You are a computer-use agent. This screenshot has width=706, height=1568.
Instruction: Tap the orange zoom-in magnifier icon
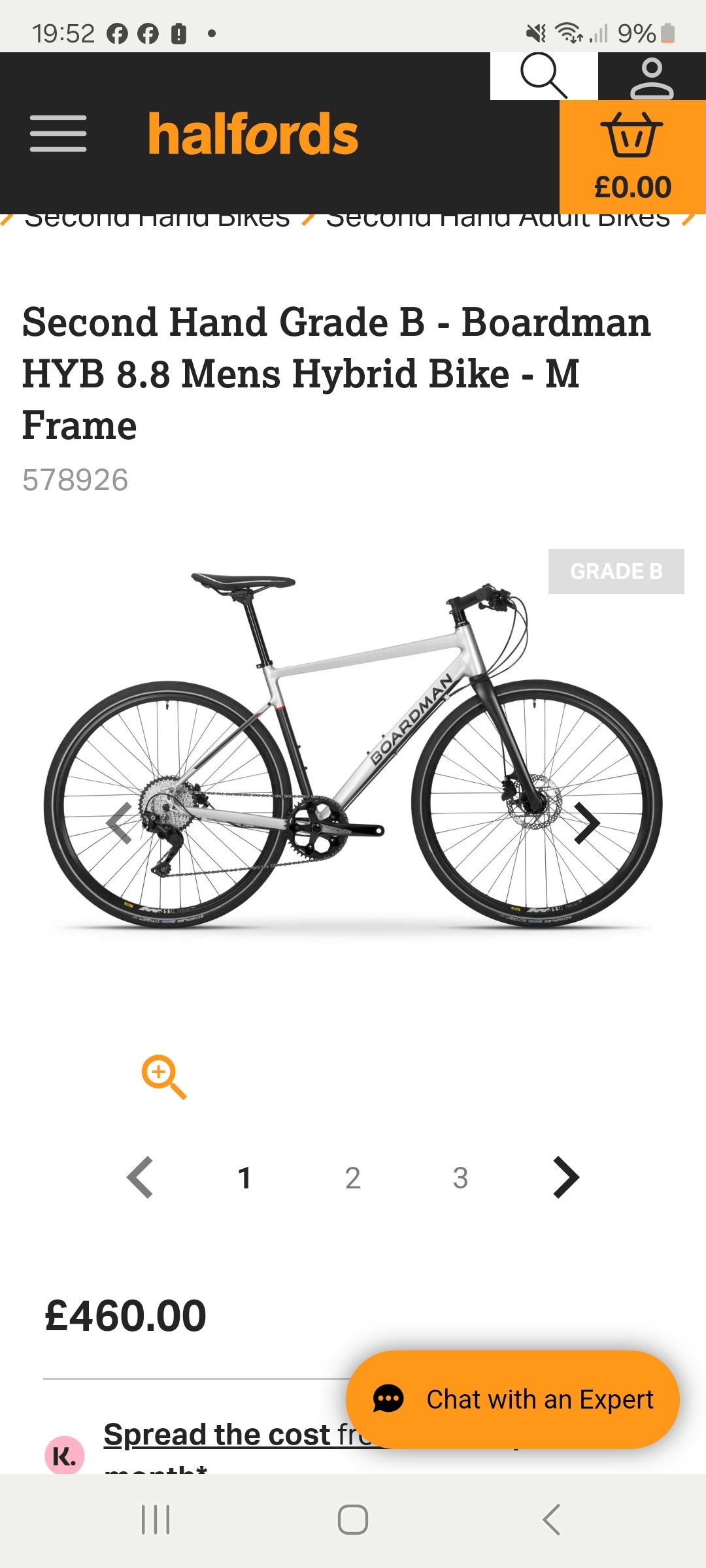pos(163,1077)
